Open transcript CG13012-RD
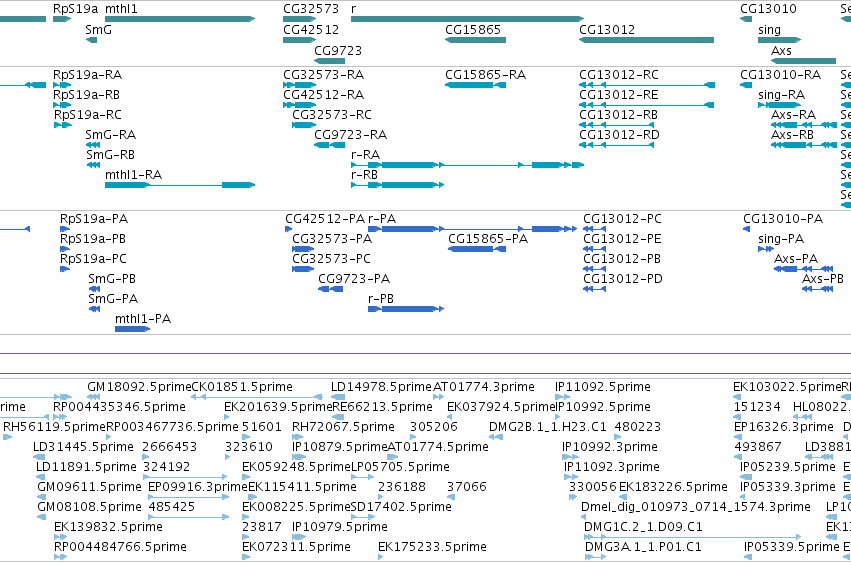The height and width of the screenshot is (562, 851). pos(617,145)
